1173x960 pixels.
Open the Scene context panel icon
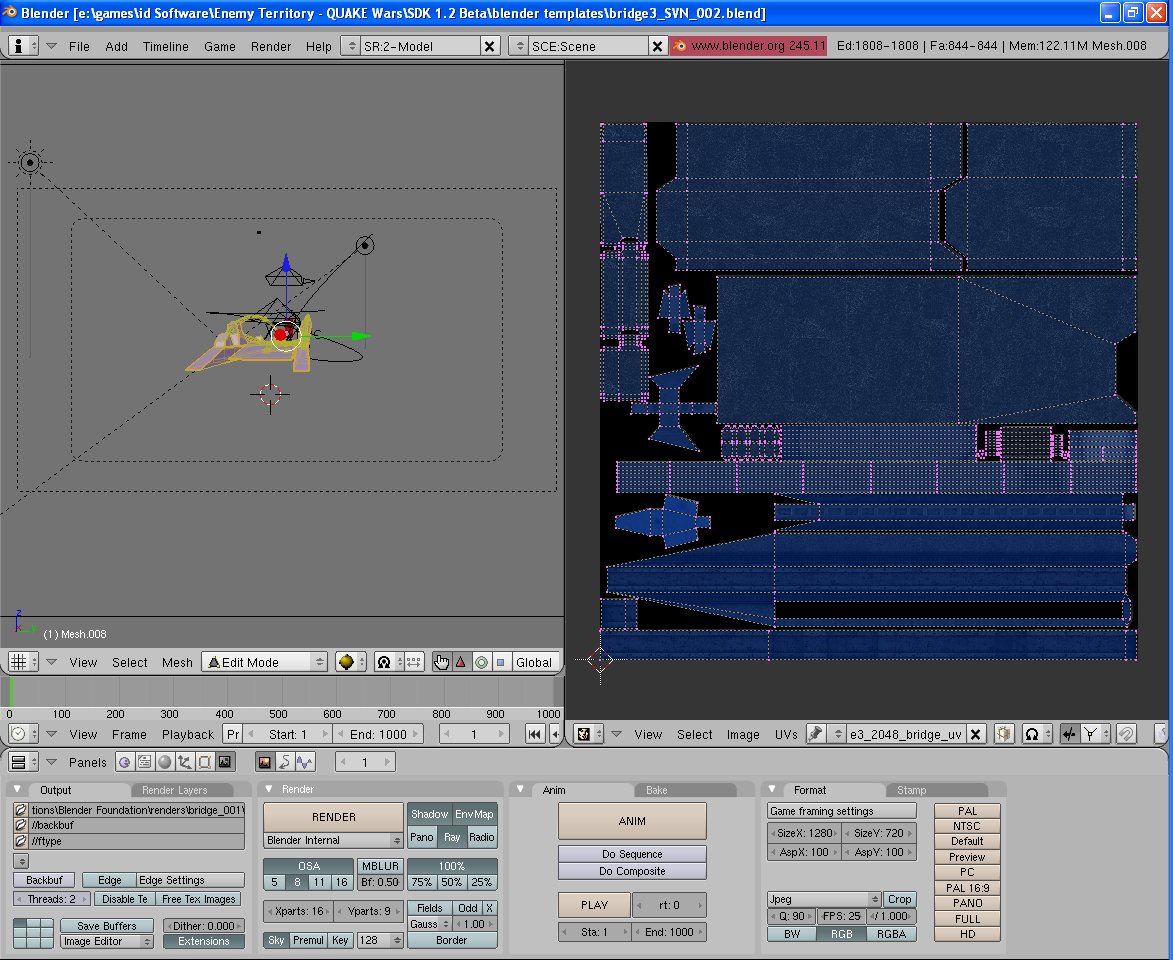tap(224, 762)
